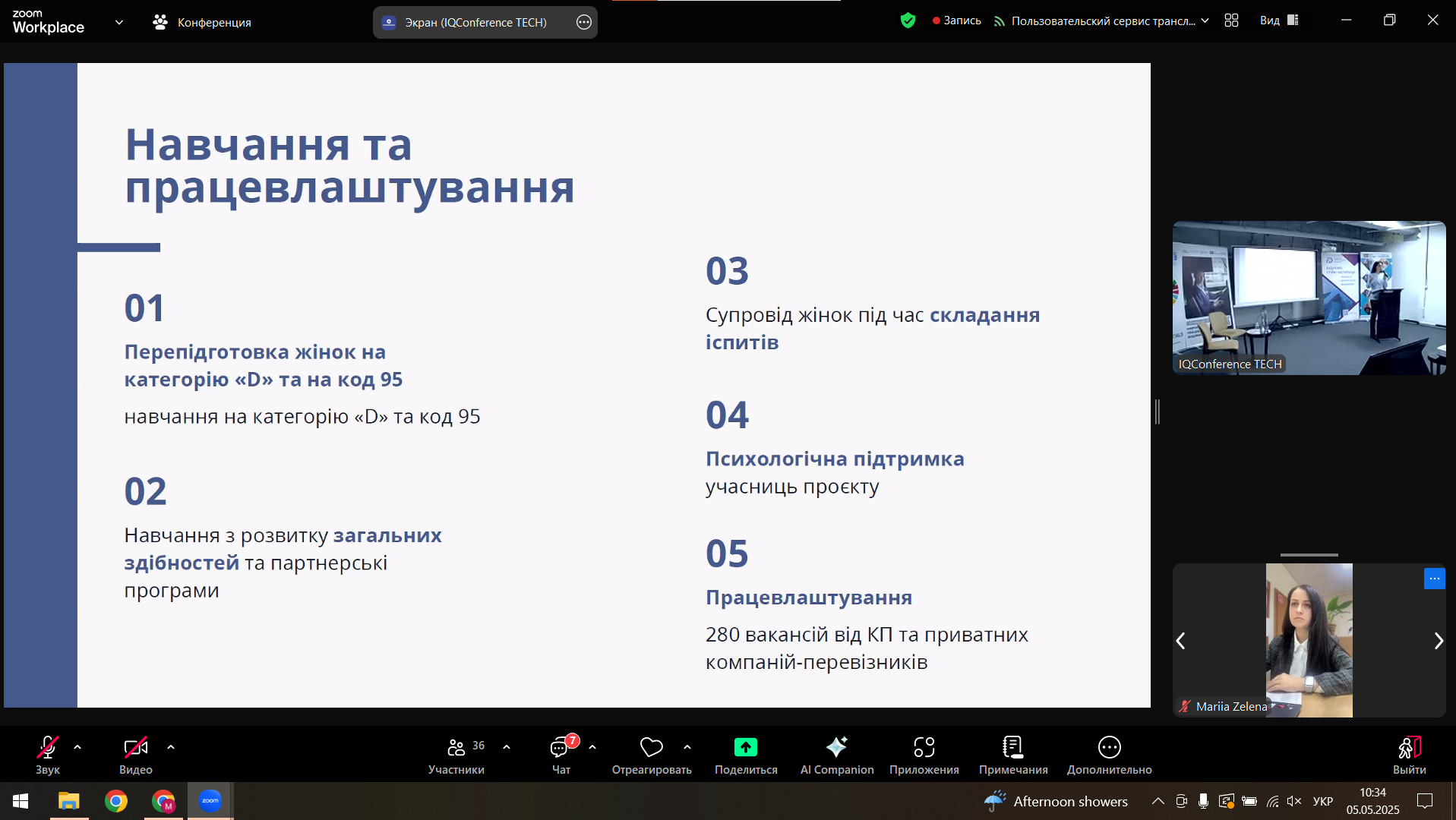Open reactions with Отреагировать heart icon
This screenshot has height=820, width=1456.
point(652,755)
